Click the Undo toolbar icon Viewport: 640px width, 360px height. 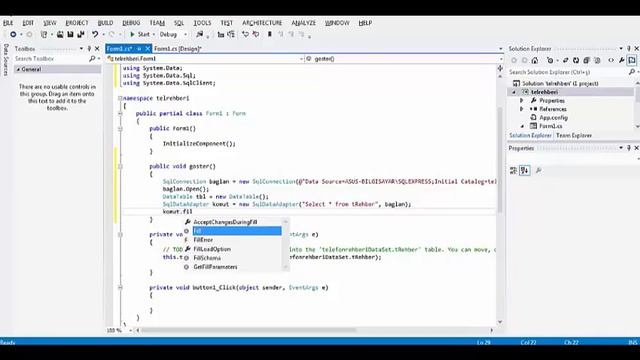click(x=95, y=35)
